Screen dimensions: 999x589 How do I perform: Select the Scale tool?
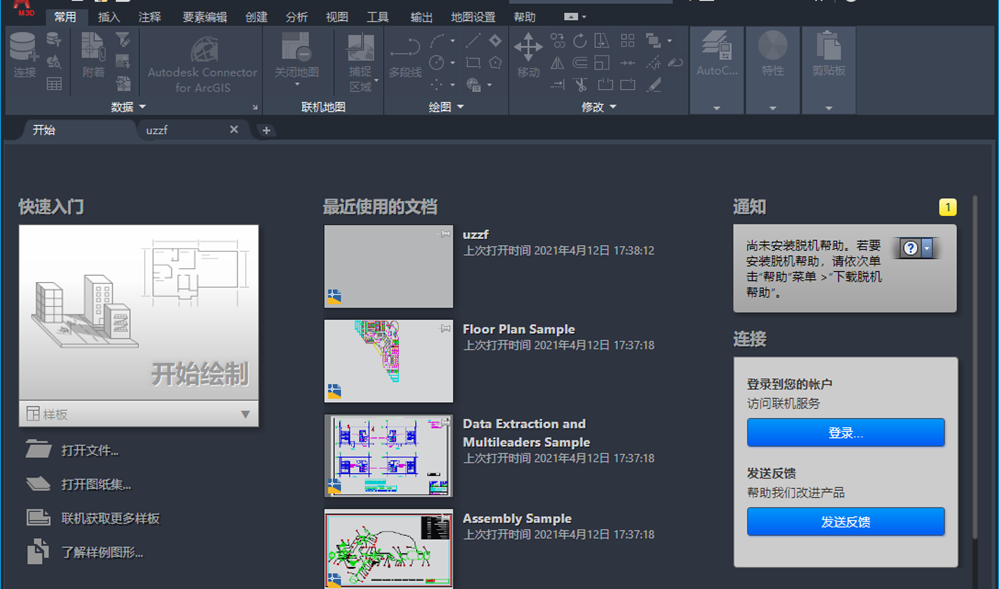602,62
